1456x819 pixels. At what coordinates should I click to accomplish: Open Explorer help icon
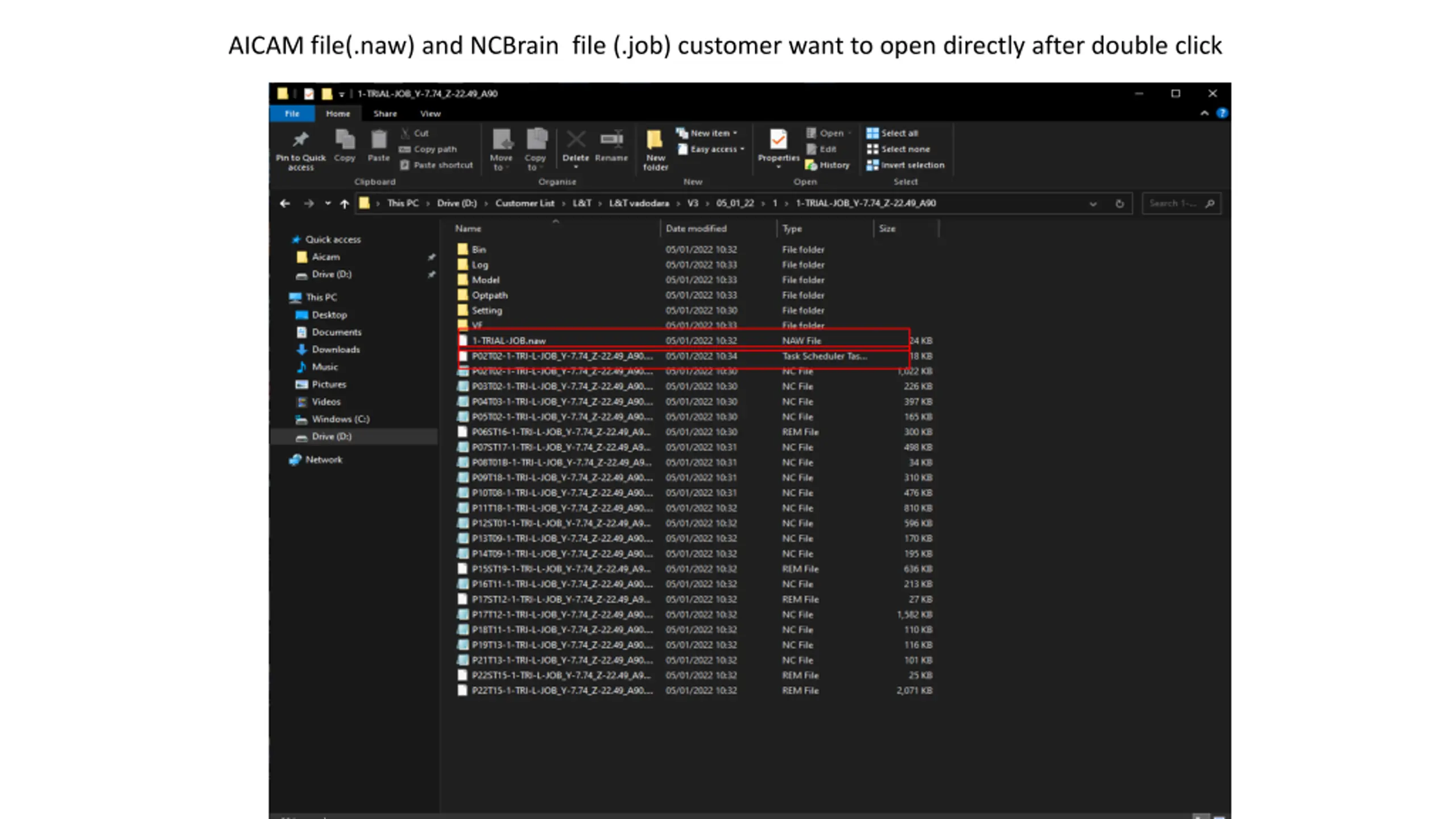pos(1221,113)
